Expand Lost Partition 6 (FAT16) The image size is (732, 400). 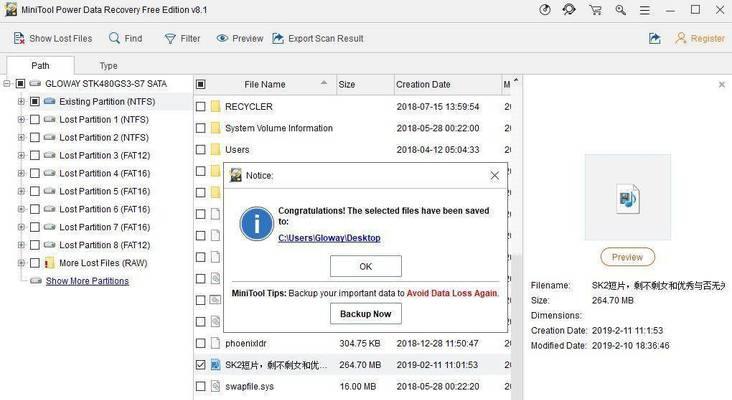point(21,209)
